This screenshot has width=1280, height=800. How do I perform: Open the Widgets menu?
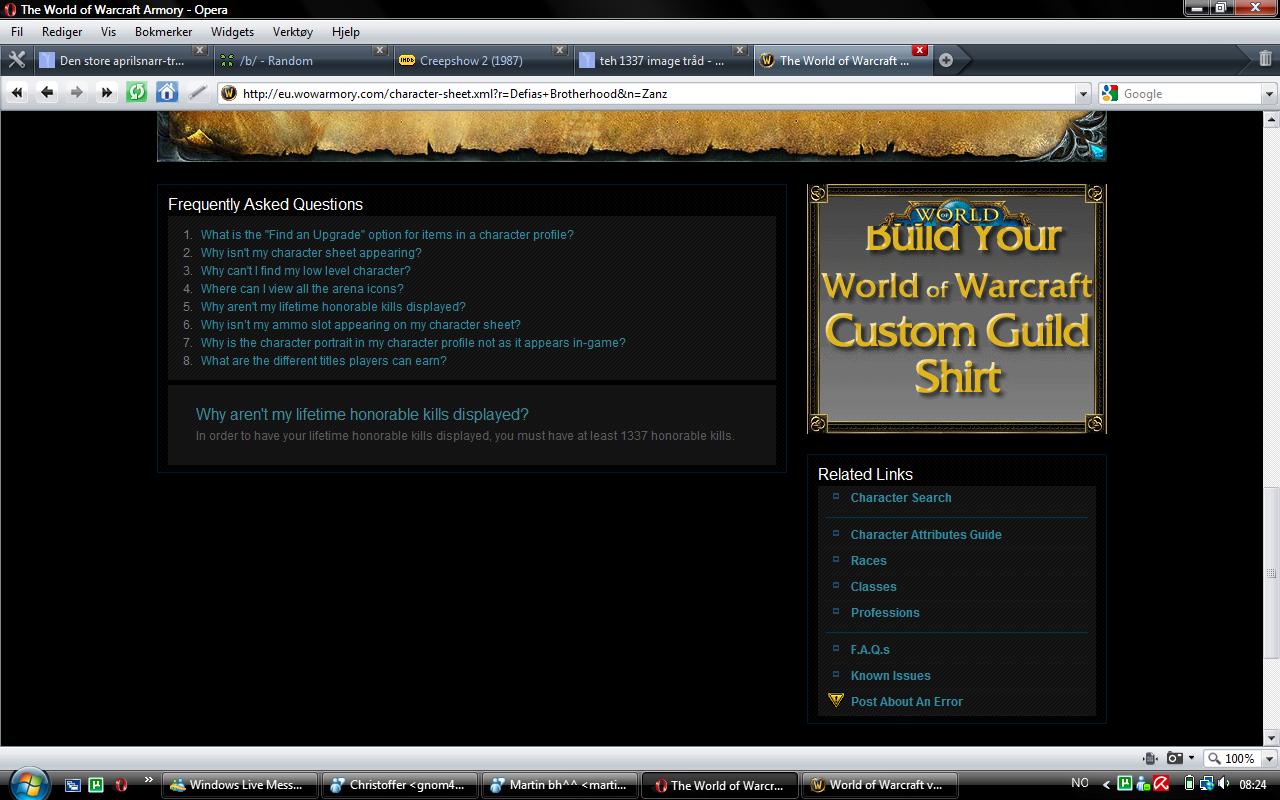pos(232,32)
